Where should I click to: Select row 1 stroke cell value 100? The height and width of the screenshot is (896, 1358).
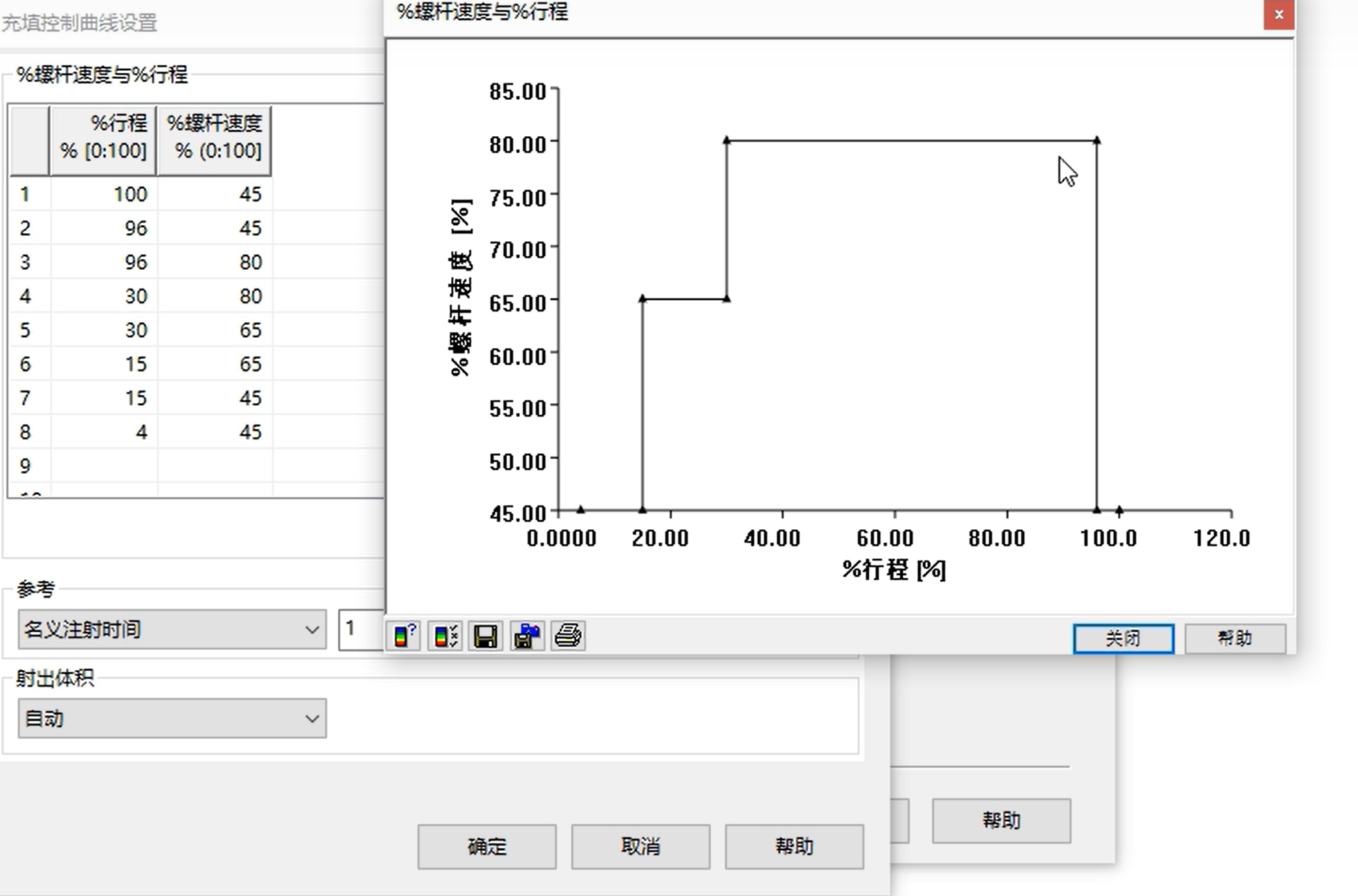pyautogui.click(x=105, y=194)
